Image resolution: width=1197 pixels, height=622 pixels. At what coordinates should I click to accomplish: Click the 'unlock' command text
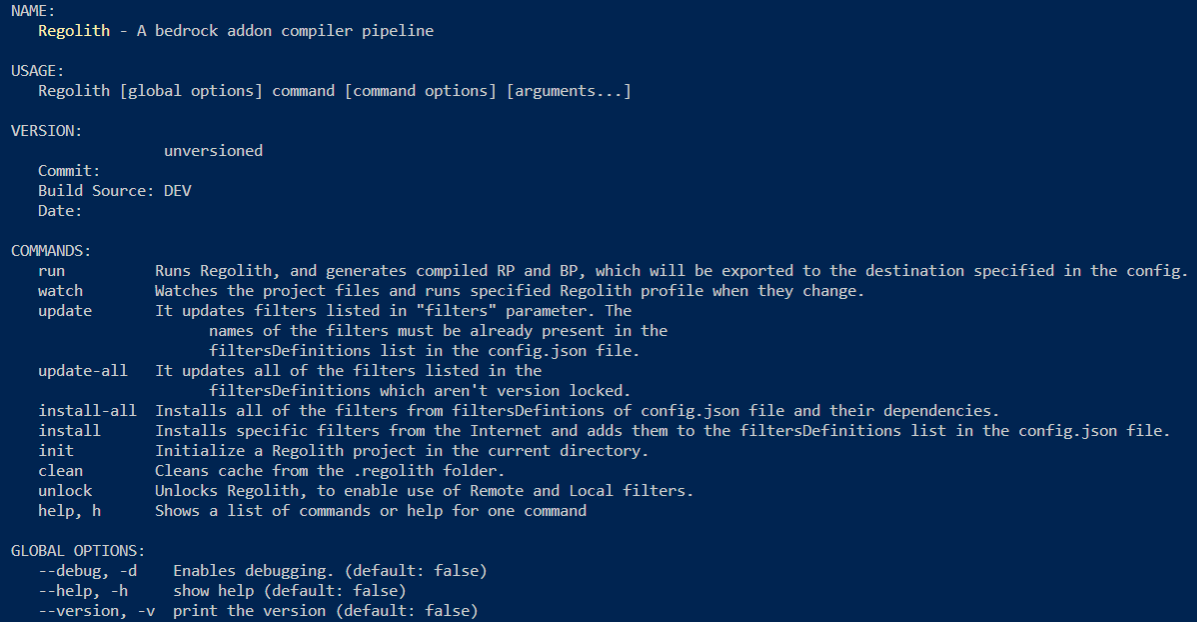tap(65, 491)
